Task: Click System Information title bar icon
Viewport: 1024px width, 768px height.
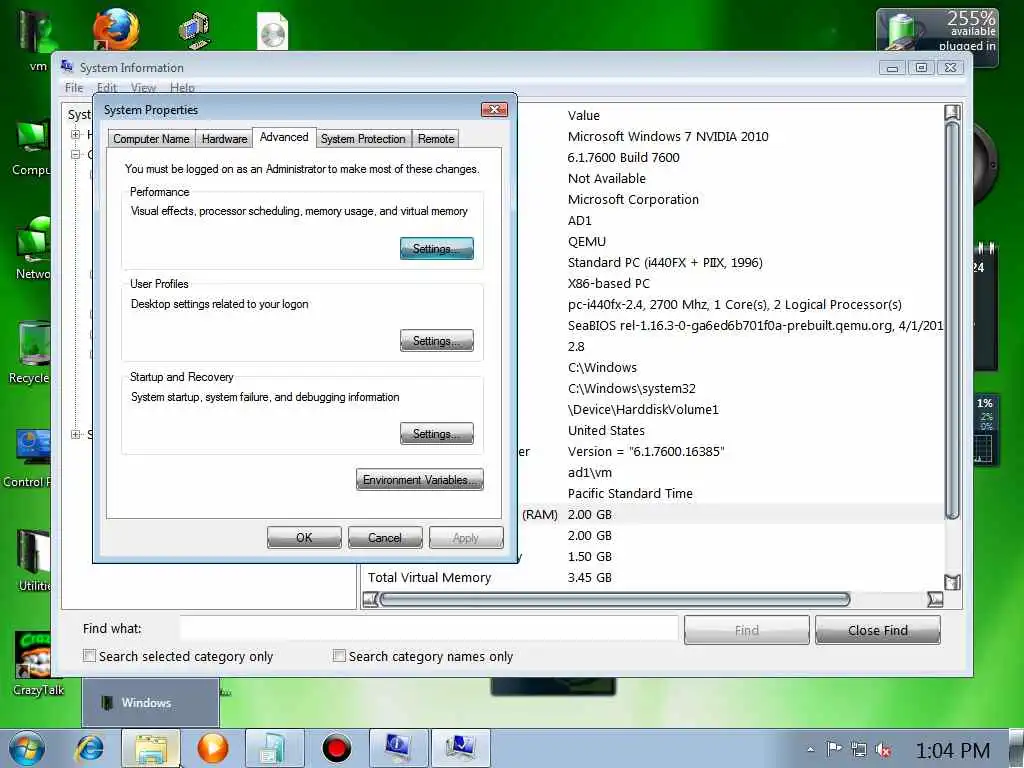Action: (x=67, y=67)
